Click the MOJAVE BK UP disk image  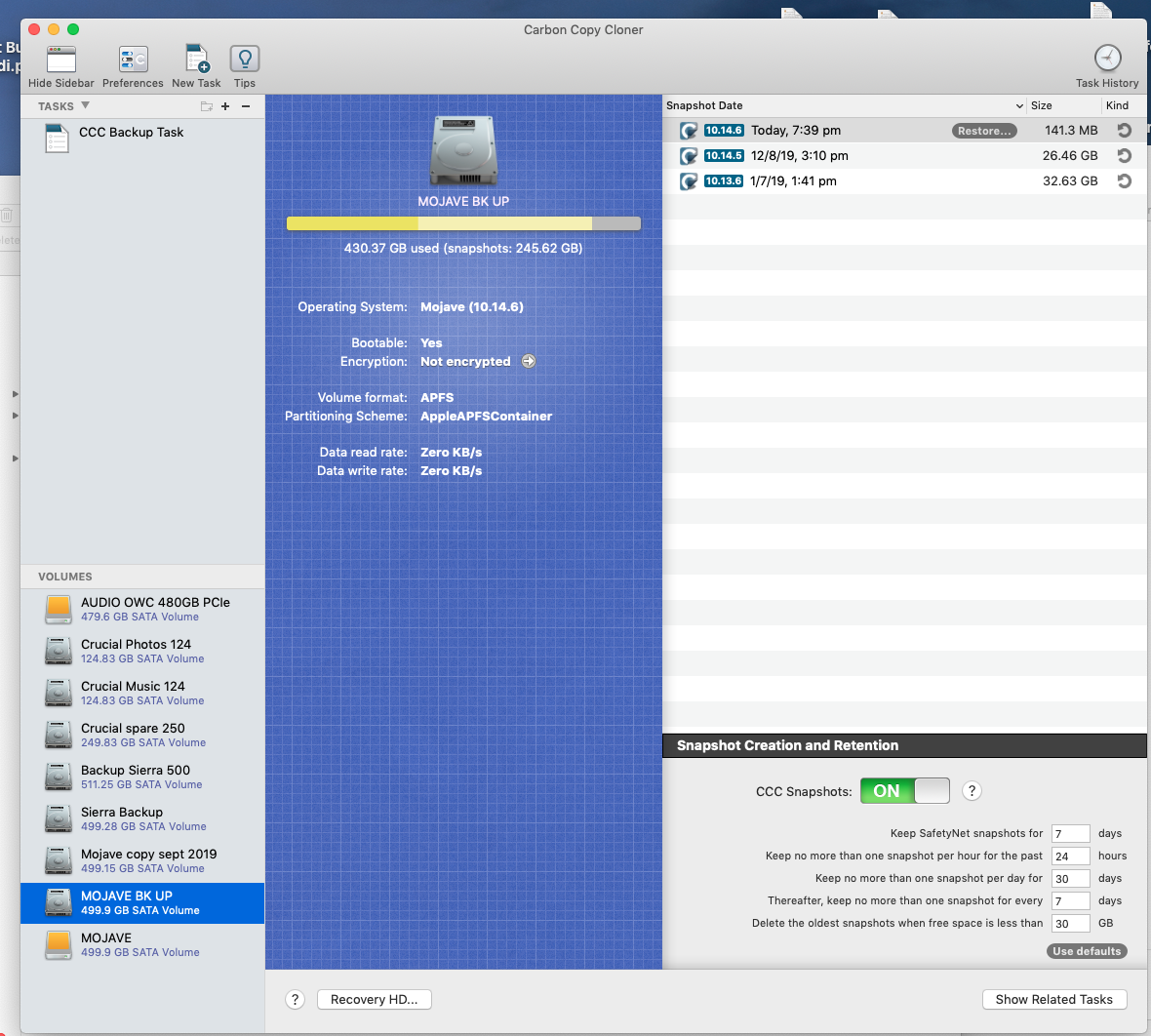click(463, 150)
